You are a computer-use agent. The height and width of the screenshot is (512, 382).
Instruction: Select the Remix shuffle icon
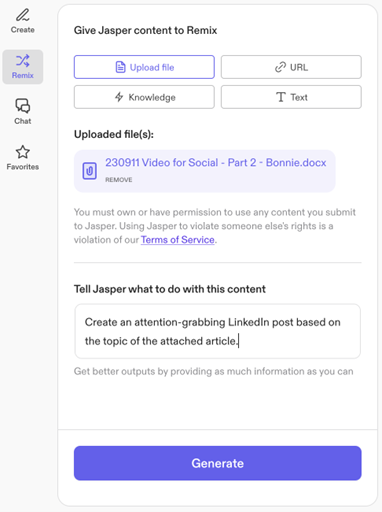(23, 61)
